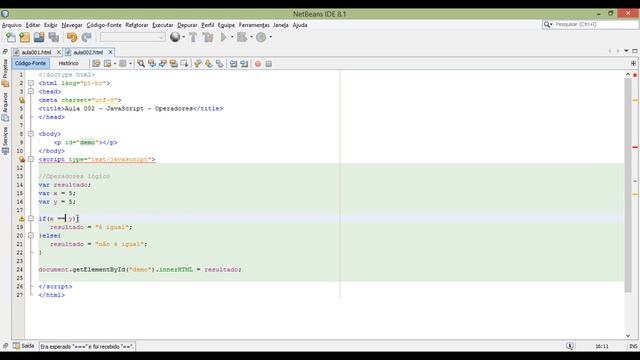Open the Debug Project dropdown arrow
The height and width of the screenshot is (360, 640).
(x=251, y=37)
